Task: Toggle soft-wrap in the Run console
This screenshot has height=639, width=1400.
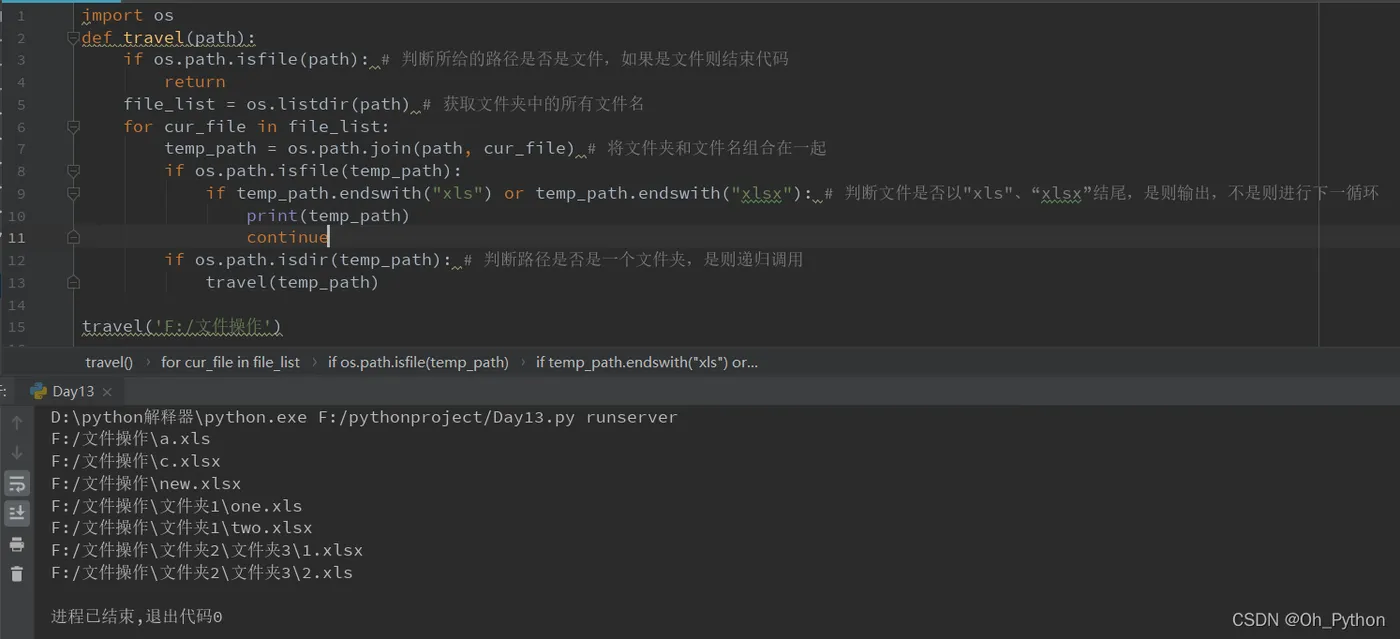Action: tap(17, 484)
